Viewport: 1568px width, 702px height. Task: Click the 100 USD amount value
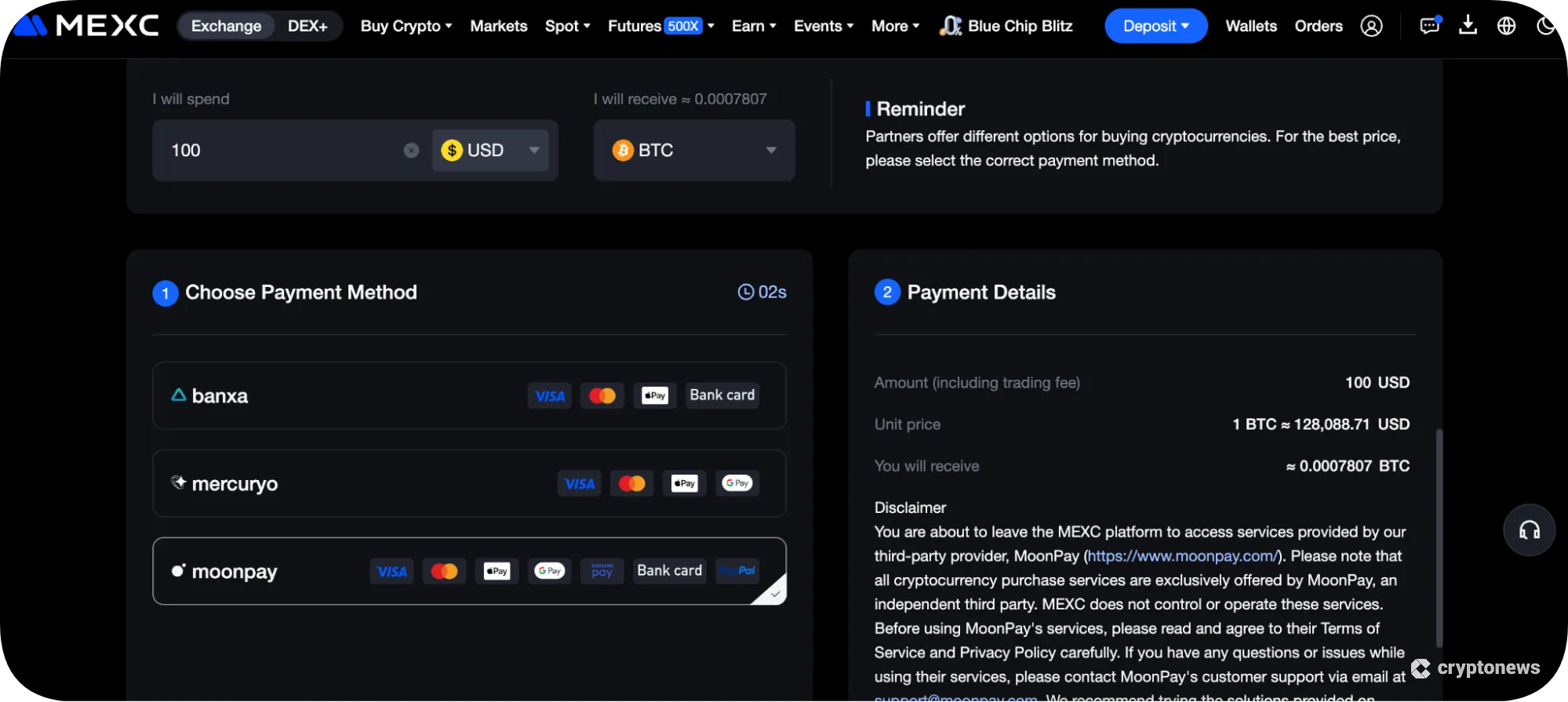[x=1377, y=383]
